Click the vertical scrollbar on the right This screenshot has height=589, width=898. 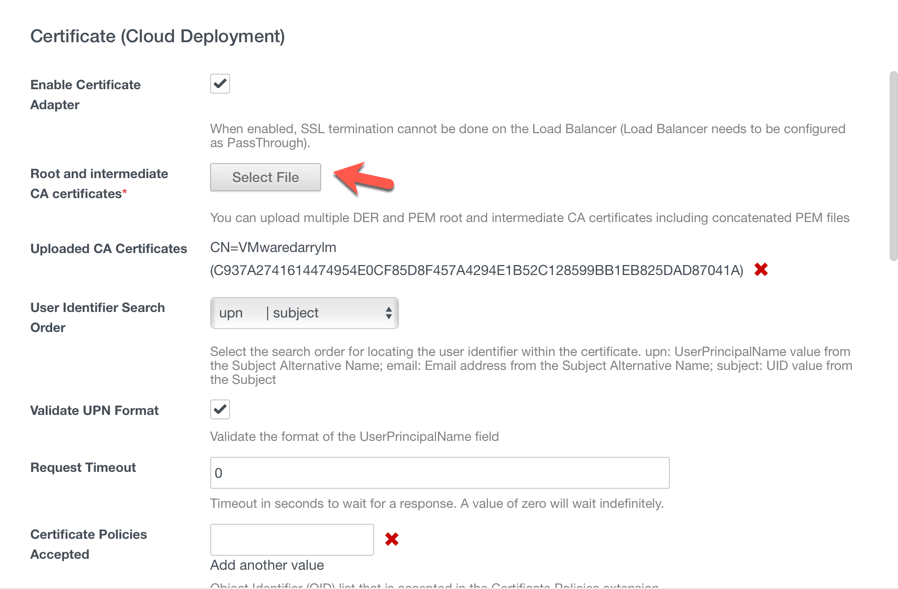coord(892,165)
